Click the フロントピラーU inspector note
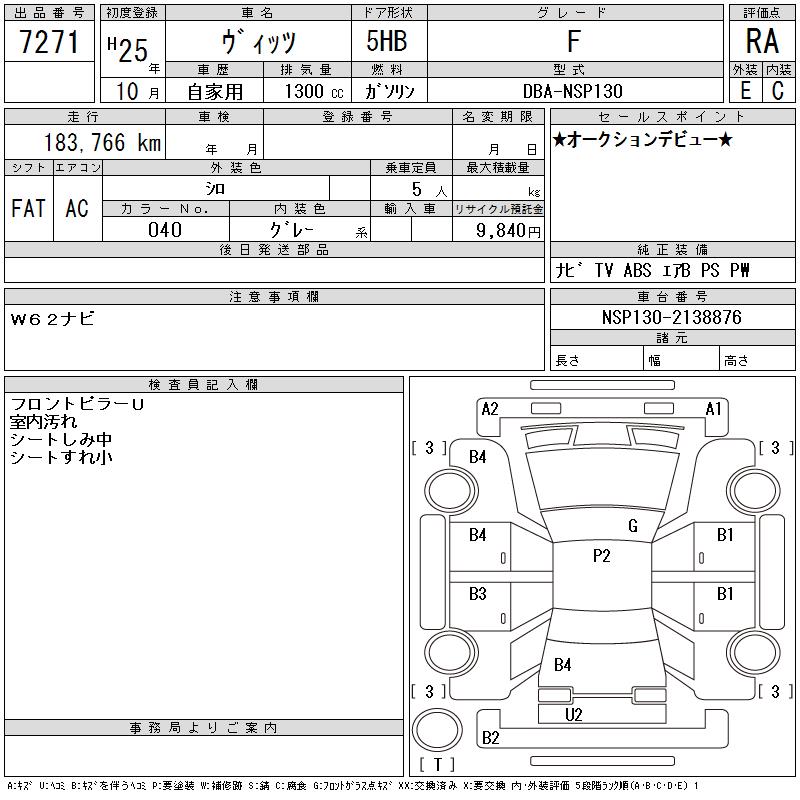The width and height of the screenshot is (800, 800). point(76,404)
